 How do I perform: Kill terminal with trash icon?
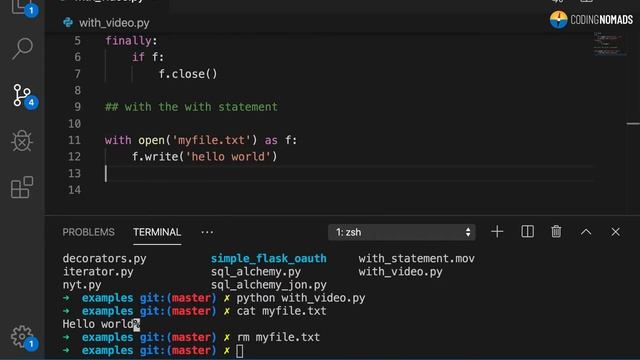[x=556, y=231]
